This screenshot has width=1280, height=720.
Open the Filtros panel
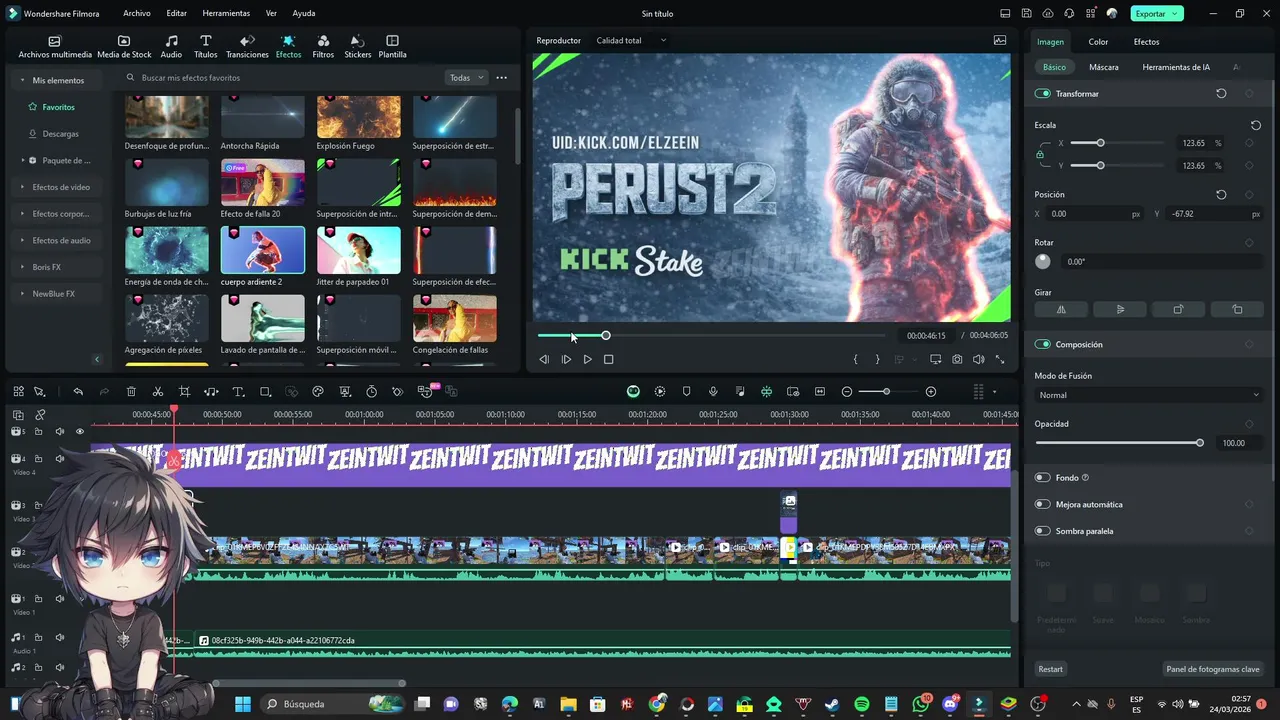(323, 47)
